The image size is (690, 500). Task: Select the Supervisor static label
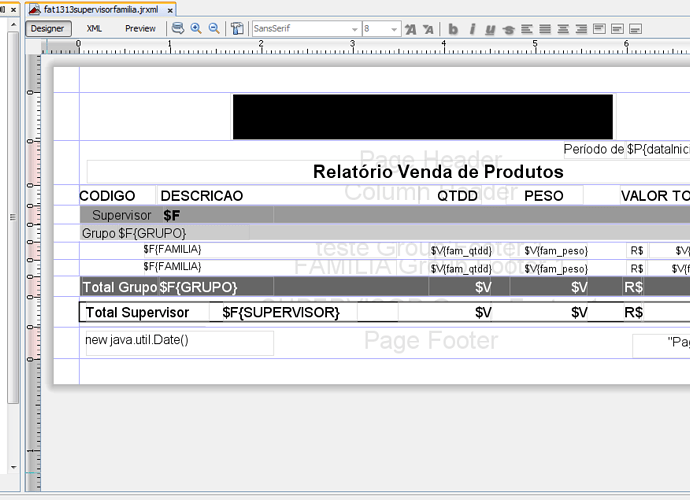point(121,215)
